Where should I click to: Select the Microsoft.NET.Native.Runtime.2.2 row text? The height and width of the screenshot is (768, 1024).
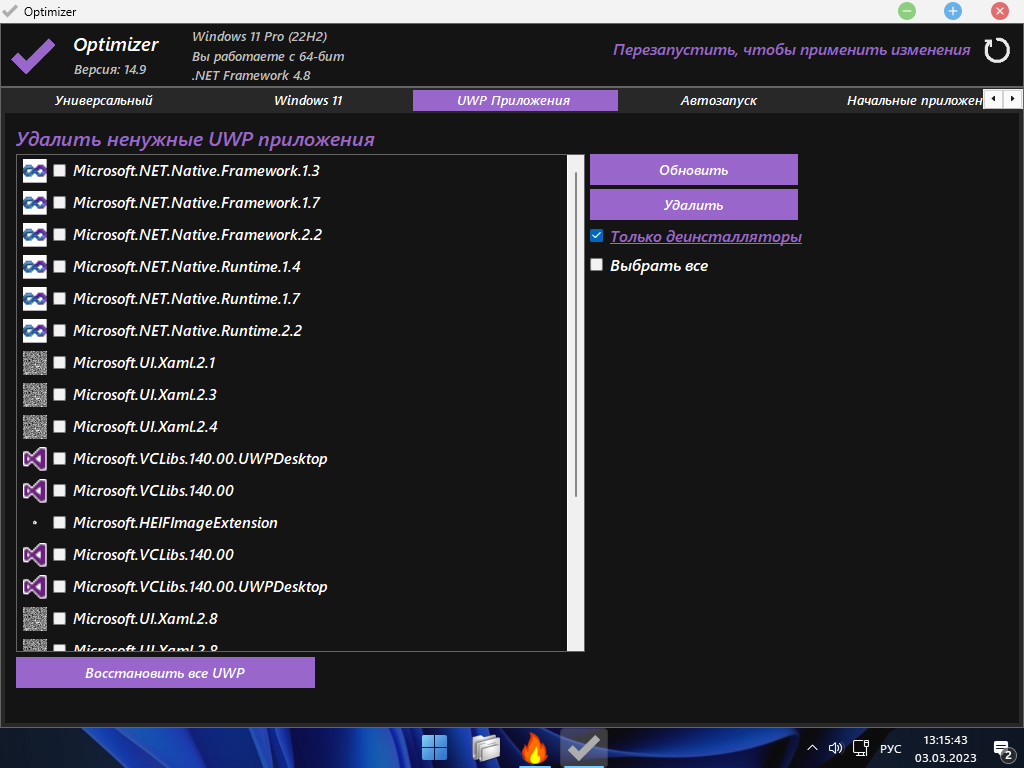pos(187,331)
